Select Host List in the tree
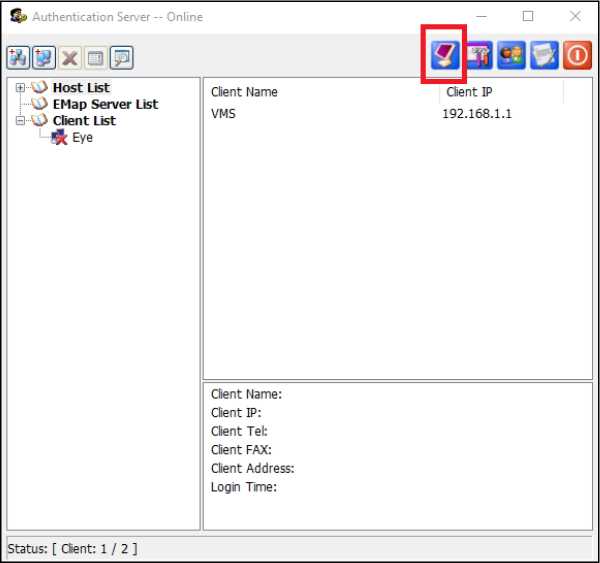 point(81,88)
